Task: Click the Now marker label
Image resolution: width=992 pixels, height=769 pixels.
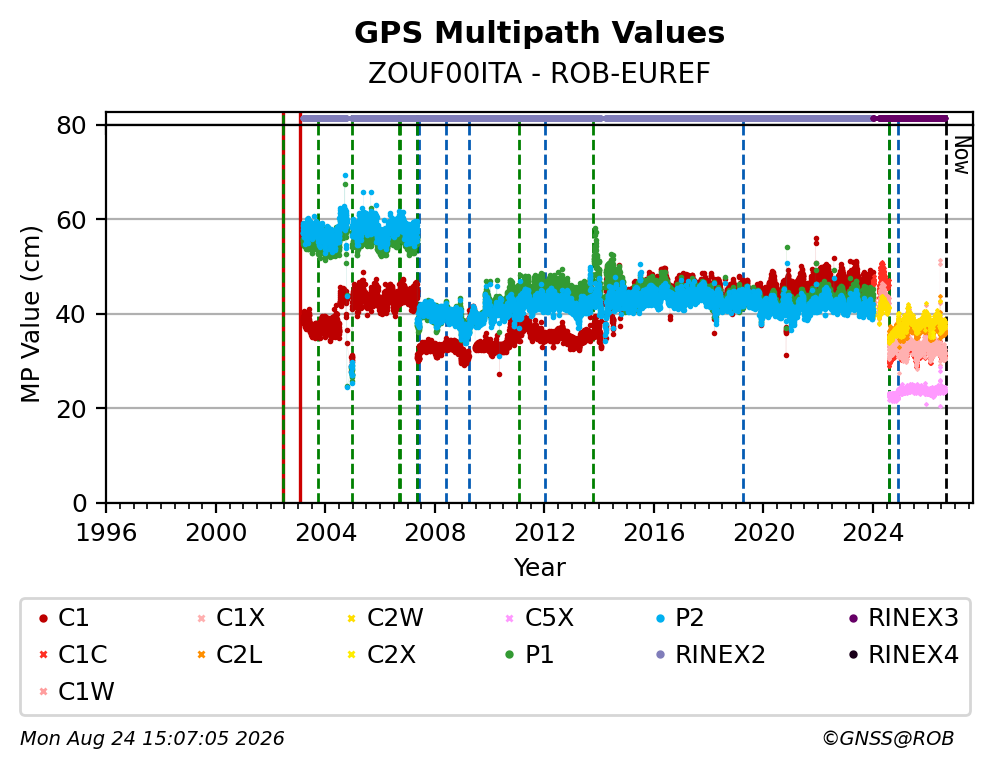Action: [962, 156]
